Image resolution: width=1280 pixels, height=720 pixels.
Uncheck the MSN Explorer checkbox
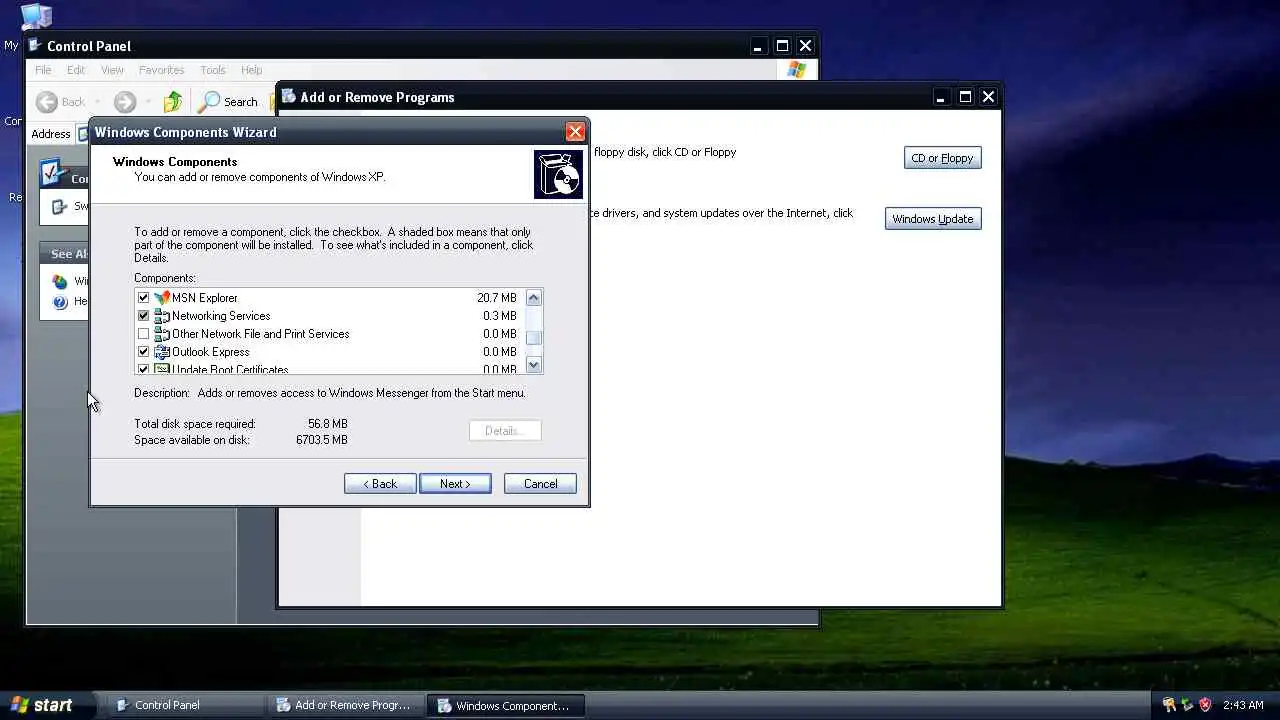pyautogui.click(x=143, y=298)
